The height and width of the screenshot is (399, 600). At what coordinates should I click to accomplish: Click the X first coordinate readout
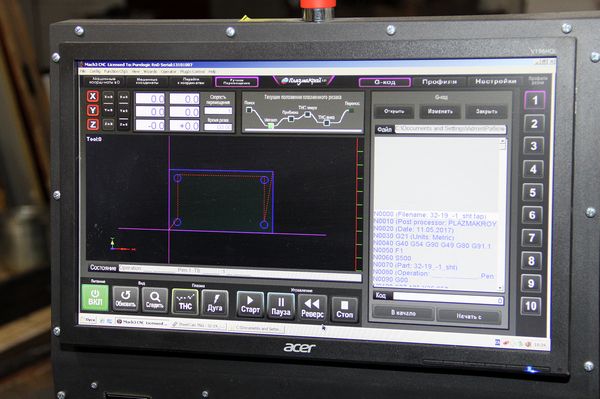tap(150, 99)
